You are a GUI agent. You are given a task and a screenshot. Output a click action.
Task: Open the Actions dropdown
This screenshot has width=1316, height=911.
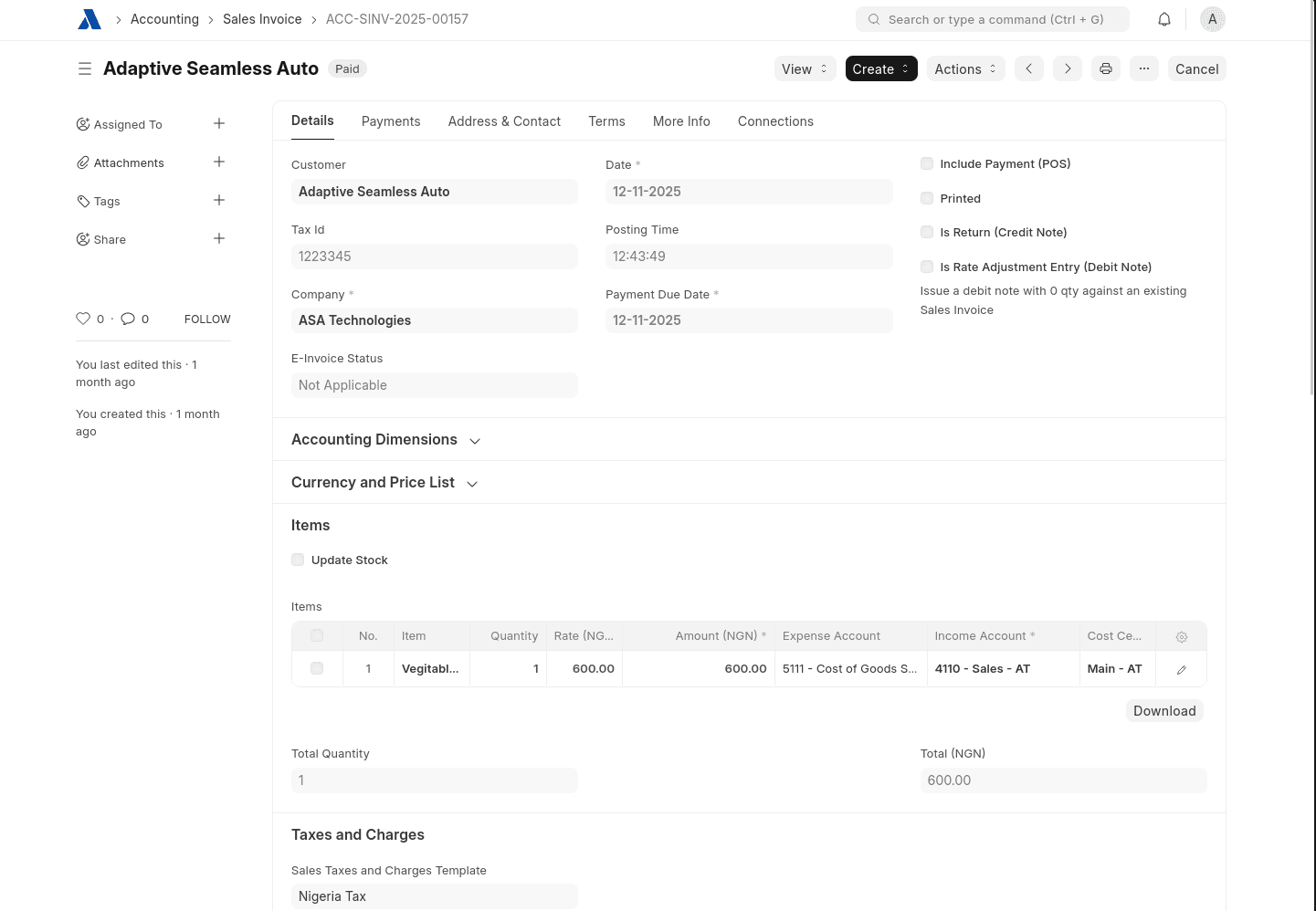click(965, 68)
